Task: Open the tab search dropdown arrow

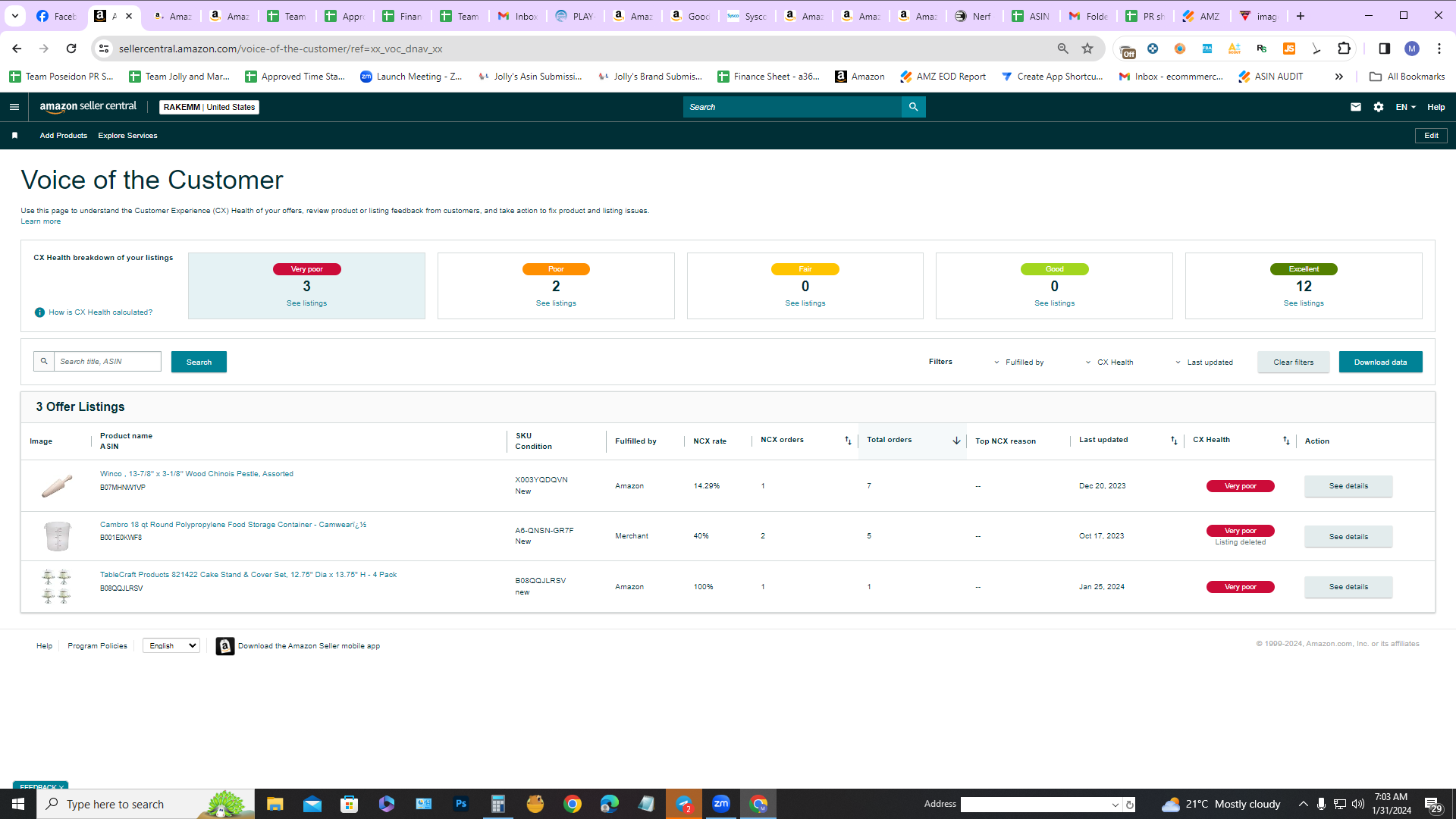Action: tap(14, 16)
